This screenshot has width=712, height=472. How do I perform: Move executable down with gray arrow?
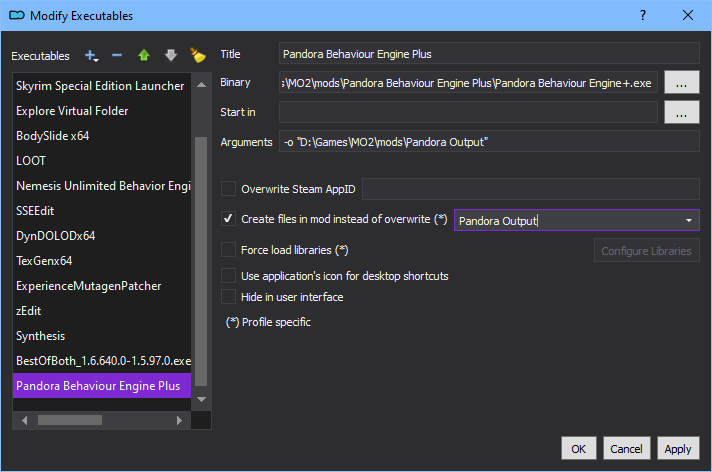pyautogui.click(x=171, y=55)
